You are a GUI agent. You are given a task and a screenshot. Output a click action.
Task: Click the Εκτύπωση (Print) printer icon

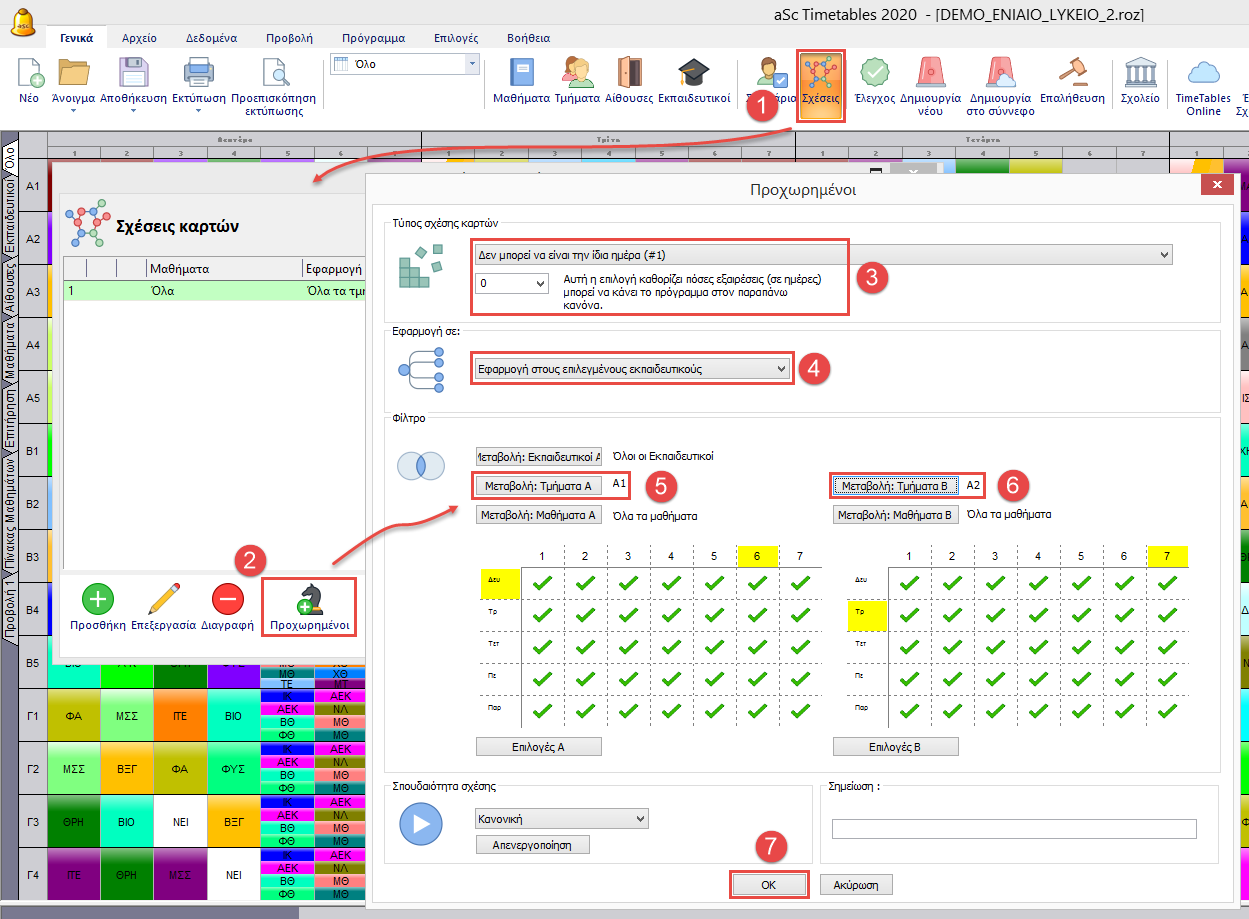tap(198, 76)
